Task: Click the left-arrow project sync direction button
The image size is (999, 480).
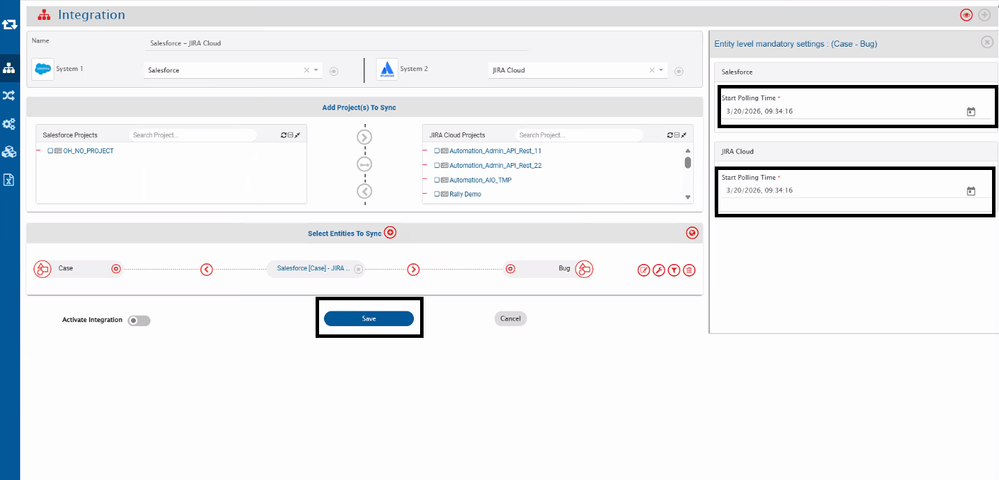Action: [x=364, y=191]
